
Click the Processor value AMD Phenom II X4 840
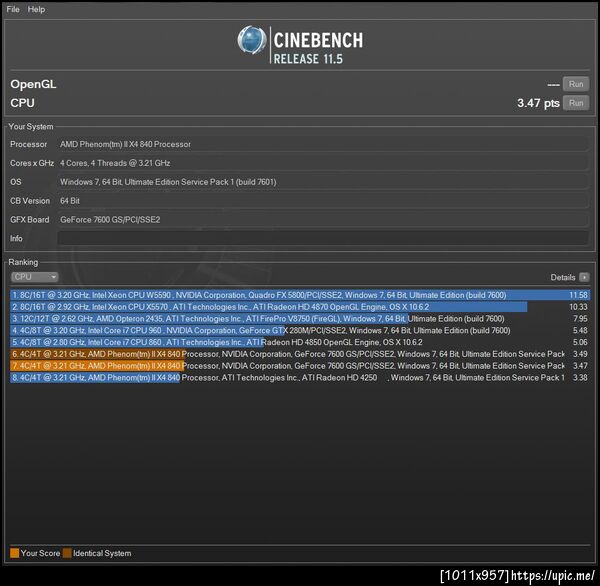(x=125, y=144)
